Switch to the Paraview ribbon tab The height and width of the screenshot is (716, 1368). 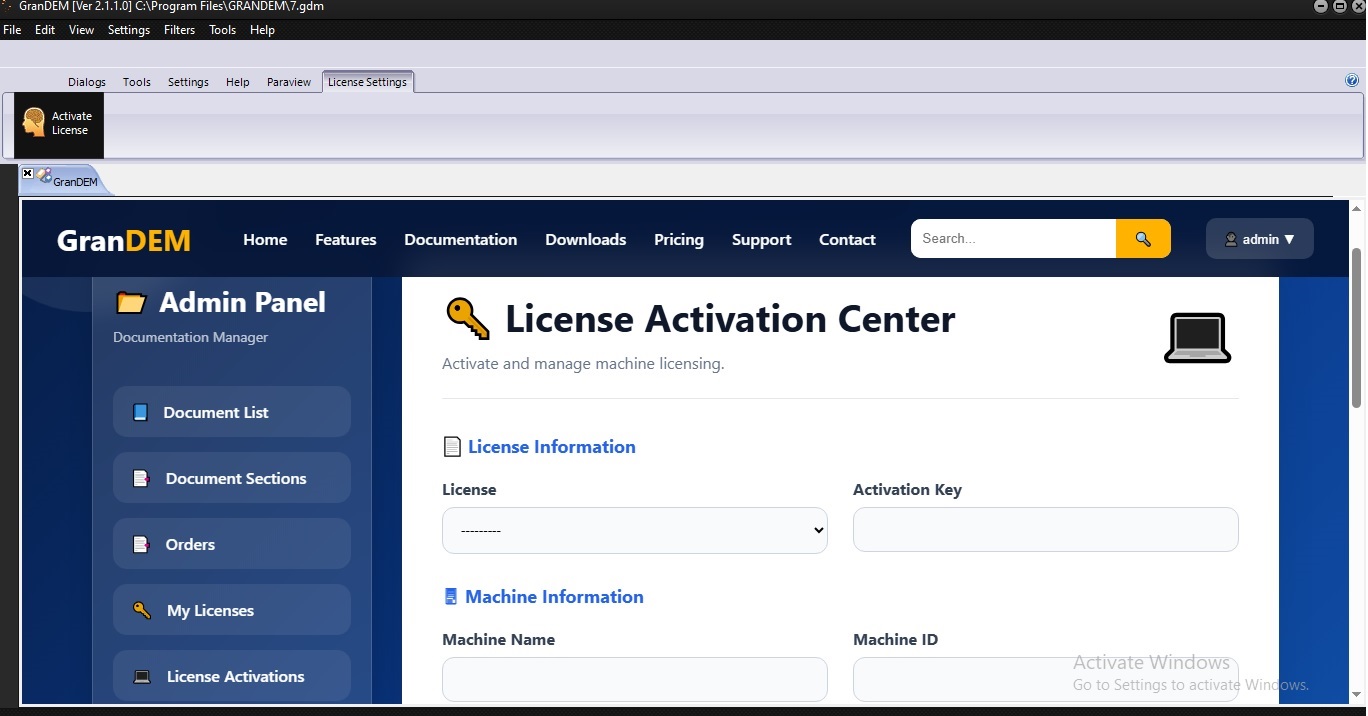point(289,82)
